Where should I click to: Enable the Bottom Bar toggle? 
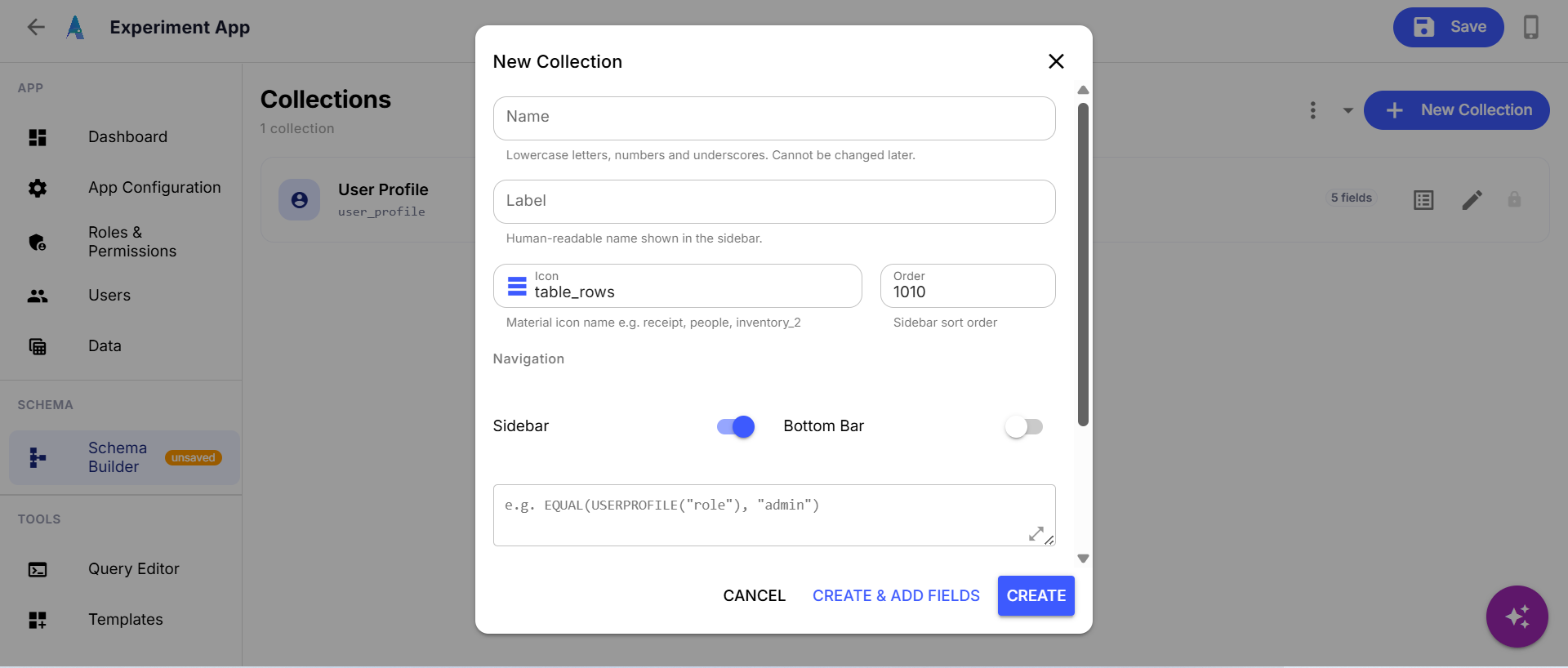1024,426
